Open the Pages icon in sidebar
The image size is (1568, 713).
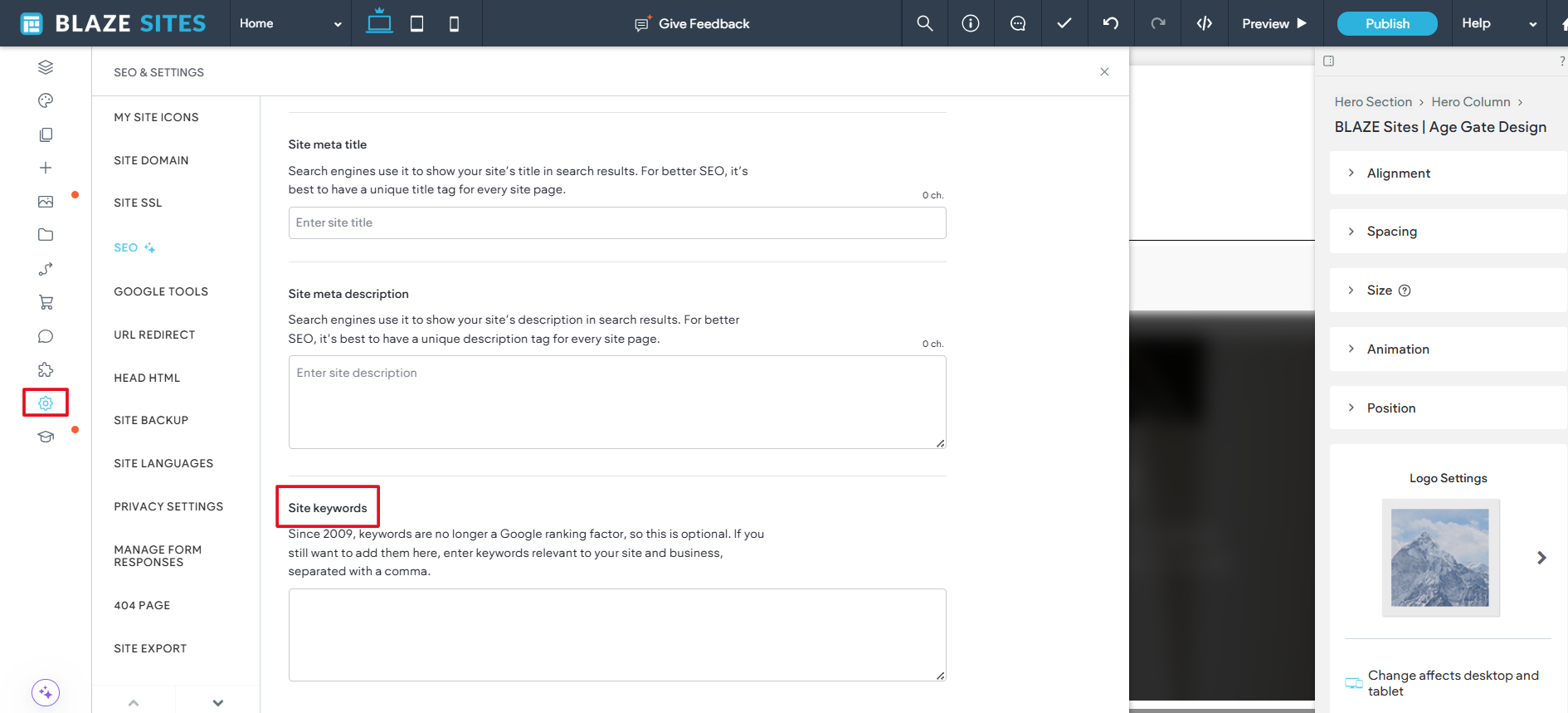(46, 134)
